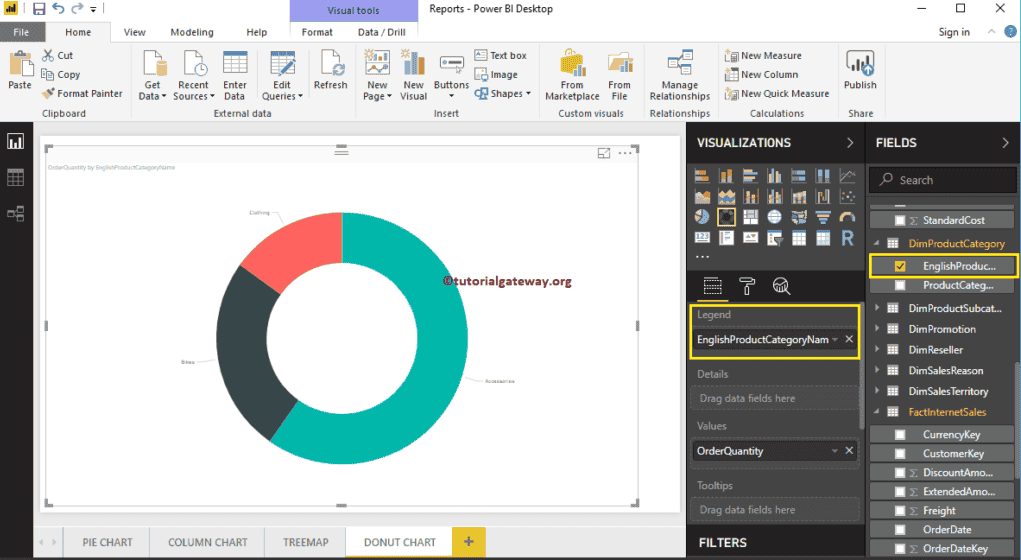Image resolution: width=1021 pixels, height=560 pixels.
Task: Select the pie chart visualization icon
Action: point(702,217)
